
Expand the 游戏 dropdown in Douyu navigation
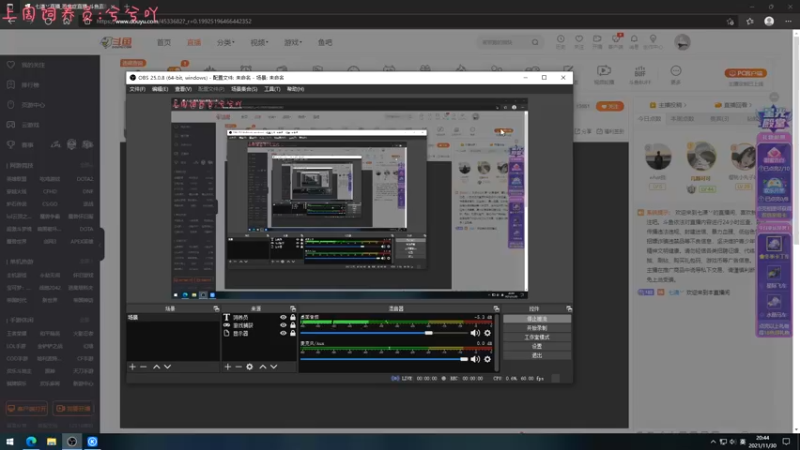(293, 42)
